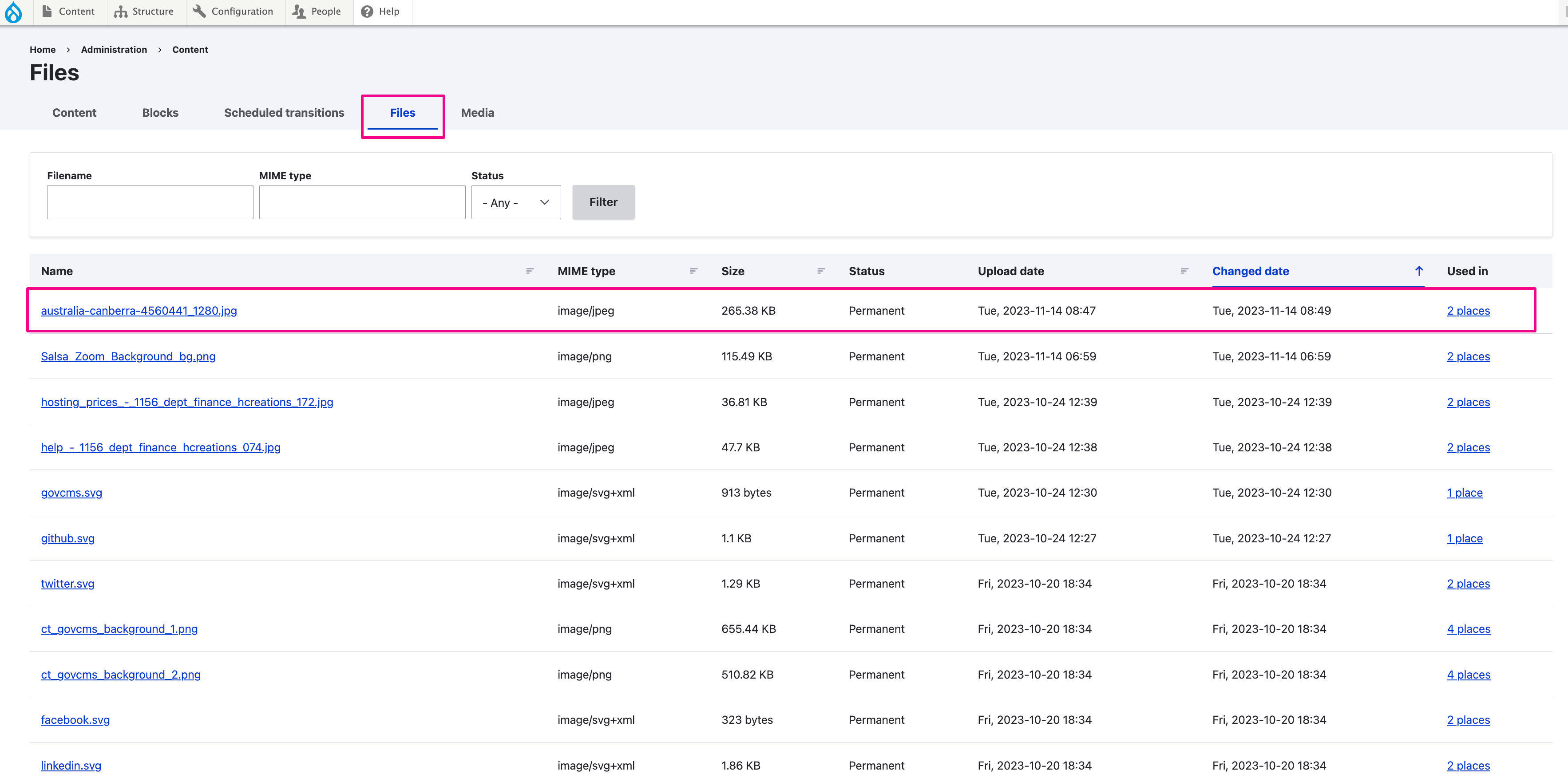
Task: Click the Drupal logo home icon
Action: (x=13, y=12)
